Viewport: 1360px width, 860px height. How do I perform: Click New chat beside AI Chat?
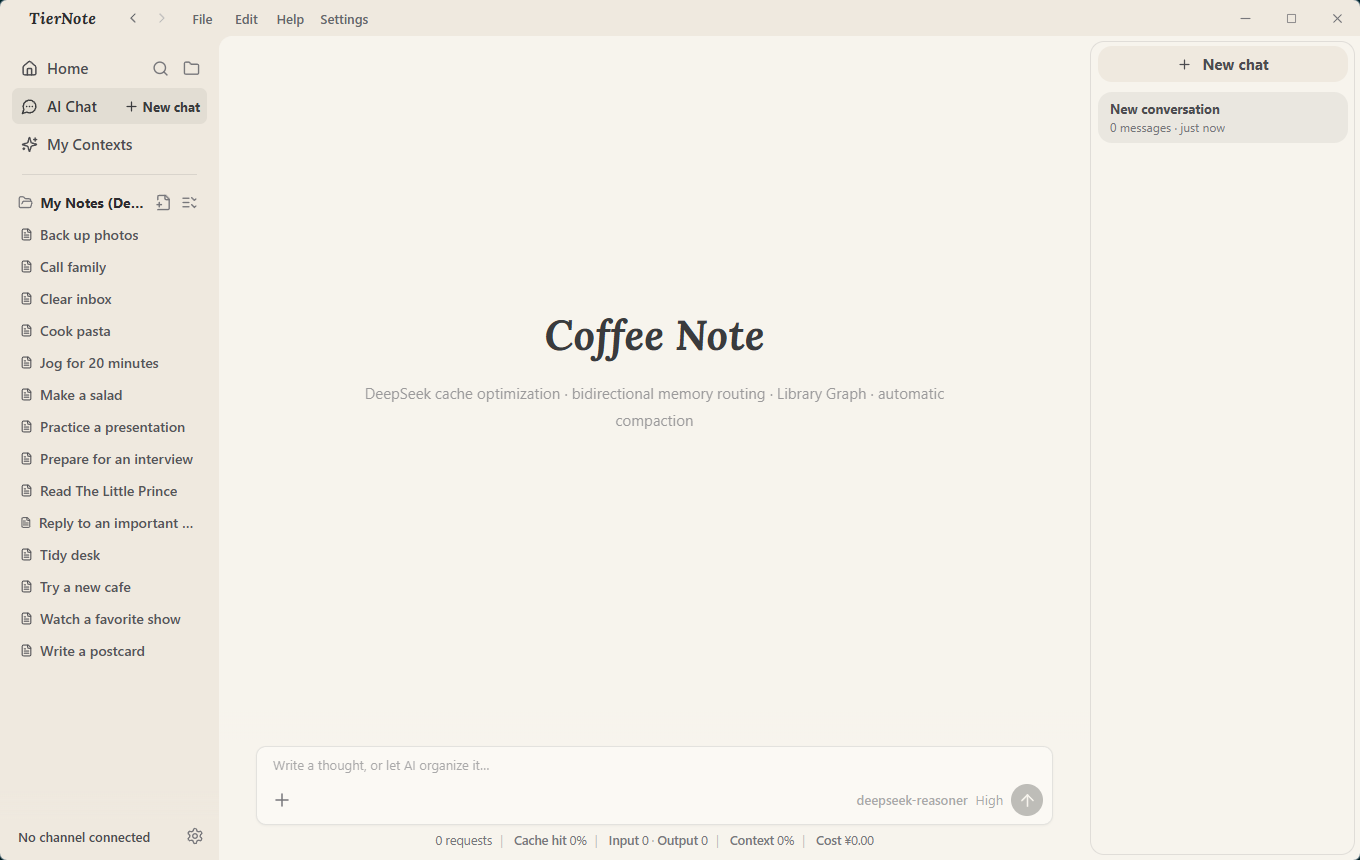pyautogui.click(x=163, y=107)
